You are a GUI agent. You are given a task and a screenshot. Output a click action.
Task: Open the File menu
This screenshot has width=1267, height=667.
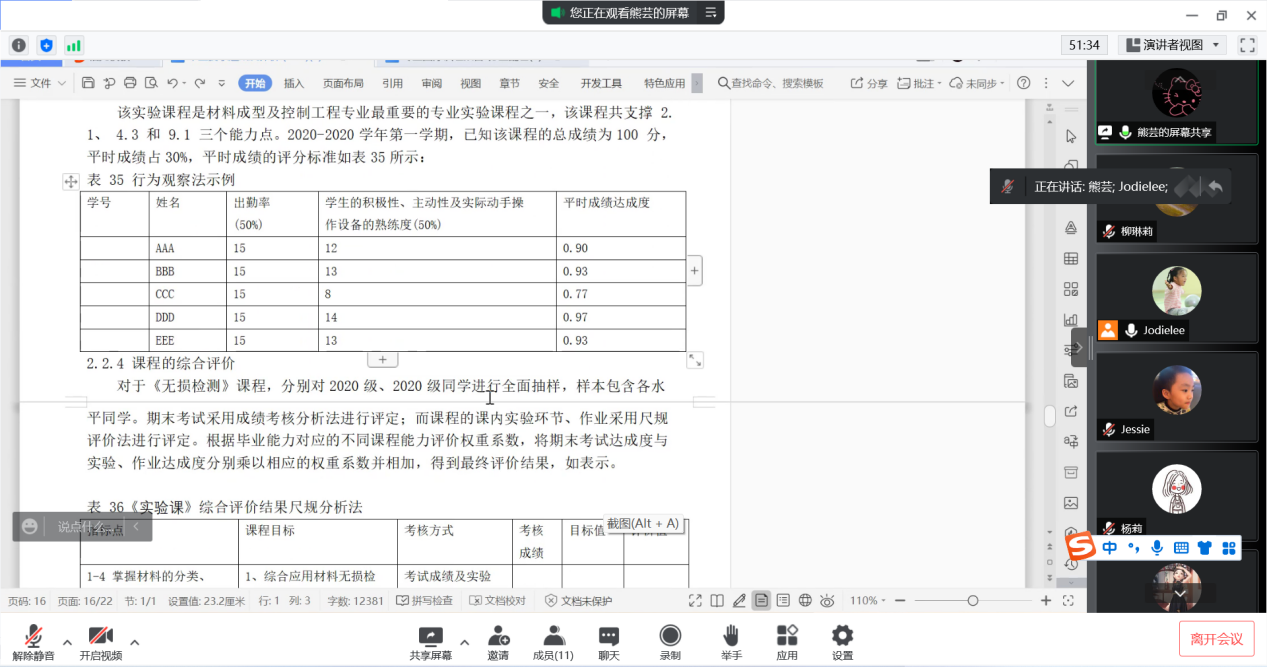click(40, 83)
